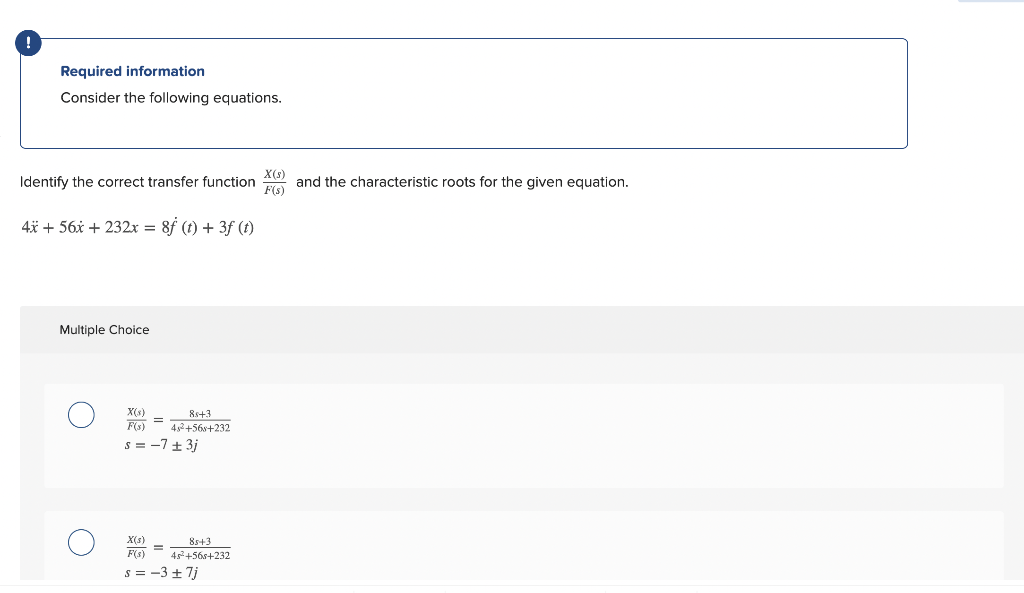Click the s = −3 ± 7j roots text
Screen dimensions: 1024x593
[x=162, y=573]
